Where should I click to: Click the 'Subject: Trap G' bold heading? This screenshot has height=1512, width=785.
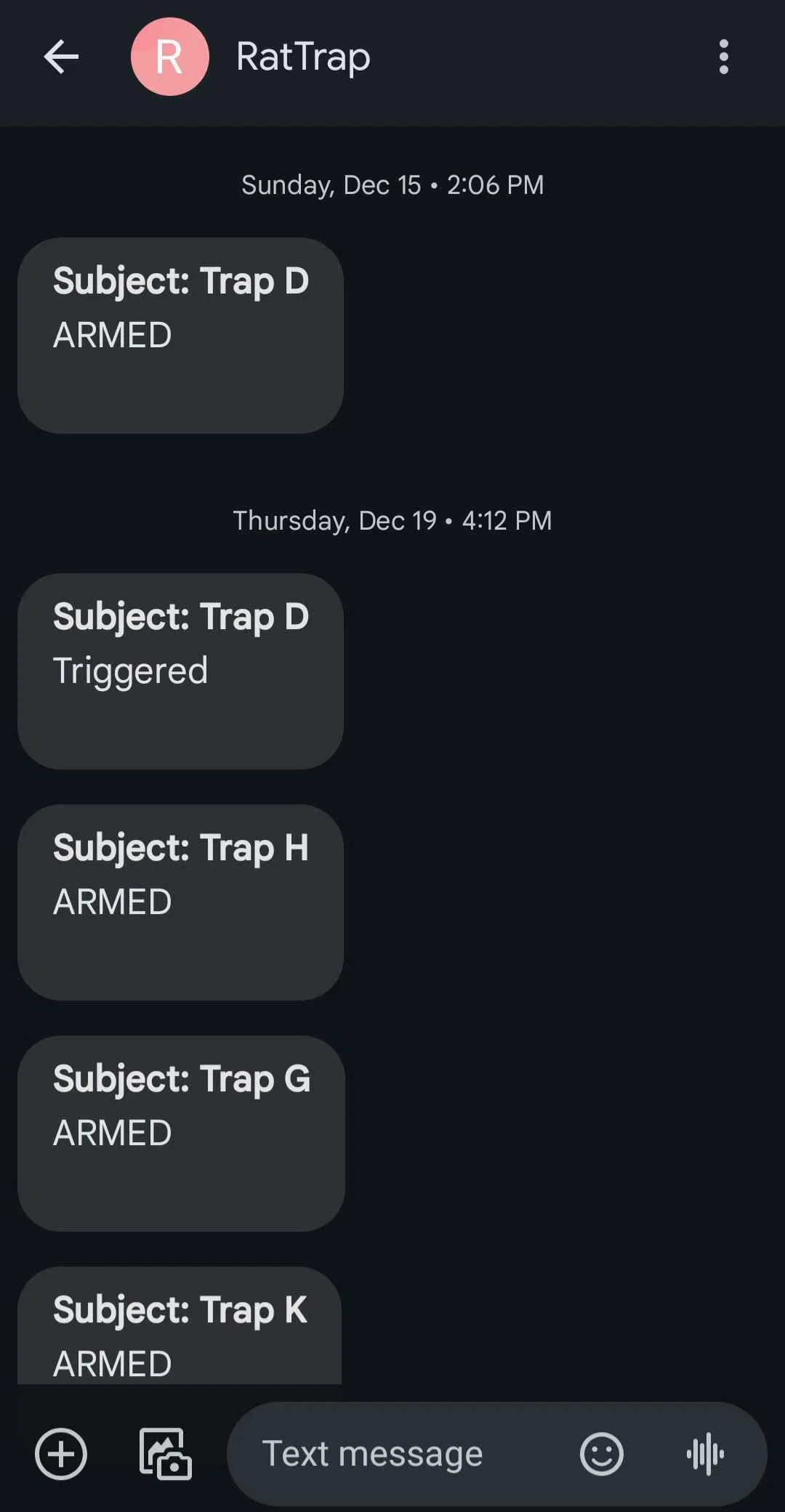pyautogui.click(x=182, y=1079)
